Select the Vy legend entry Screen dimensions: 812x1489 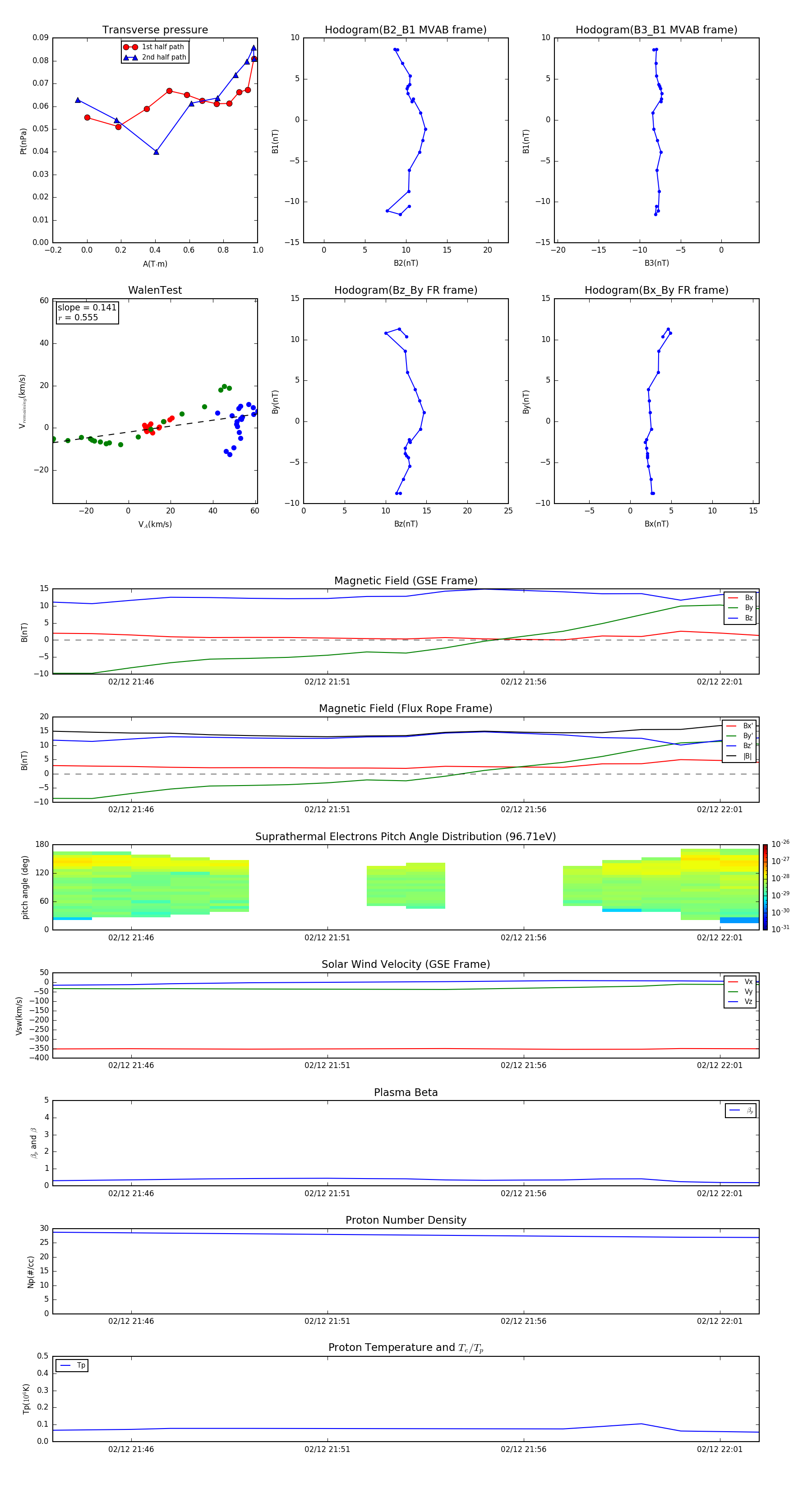(740, 992)
